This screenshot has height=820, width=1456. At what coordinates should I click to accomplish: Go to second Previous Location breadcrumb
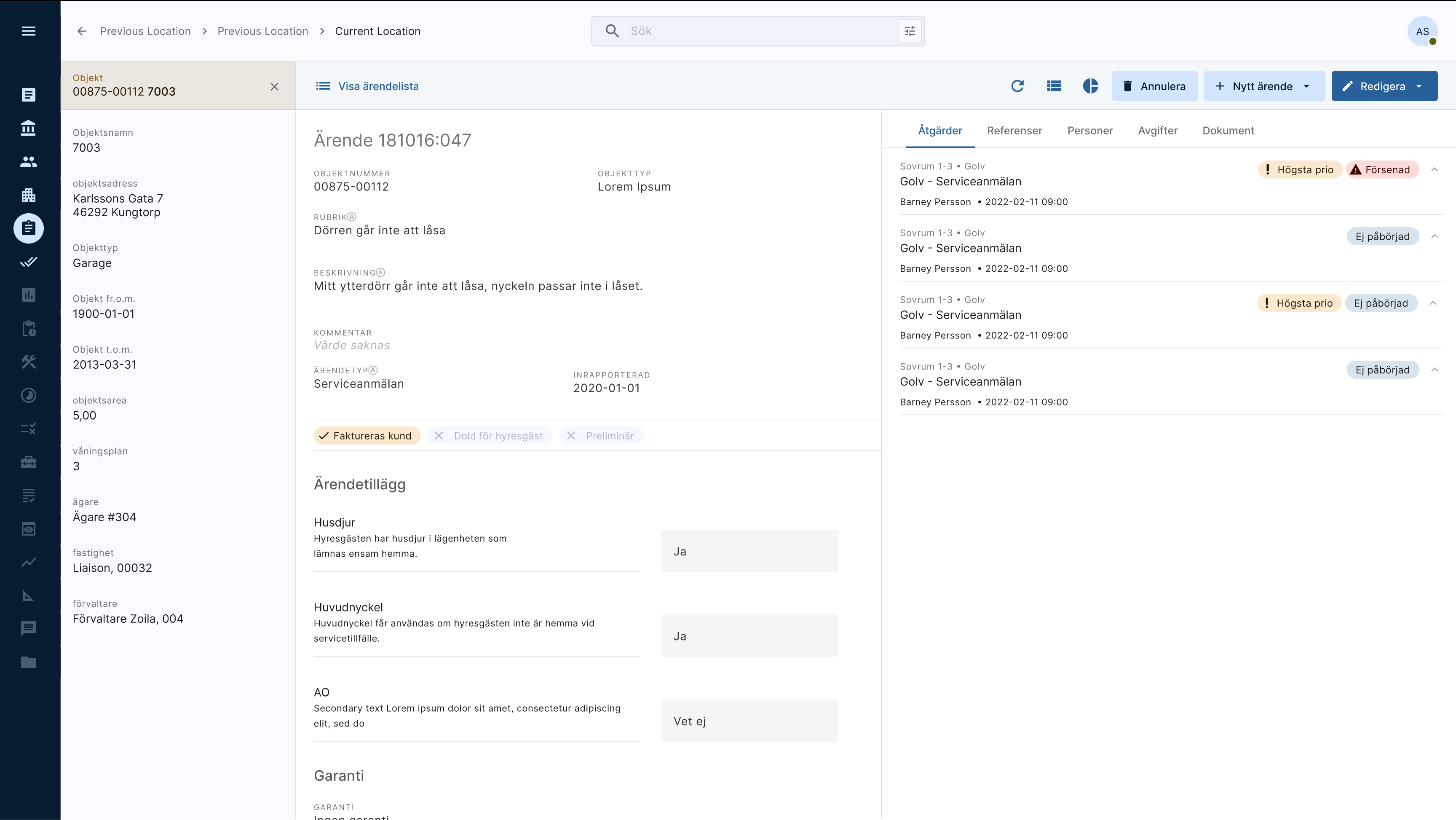point(263,31)
